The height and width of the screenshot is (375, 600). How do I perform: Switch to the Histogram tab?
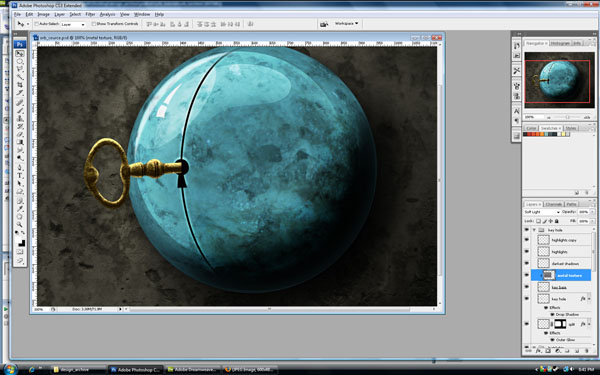coord(560,43)
